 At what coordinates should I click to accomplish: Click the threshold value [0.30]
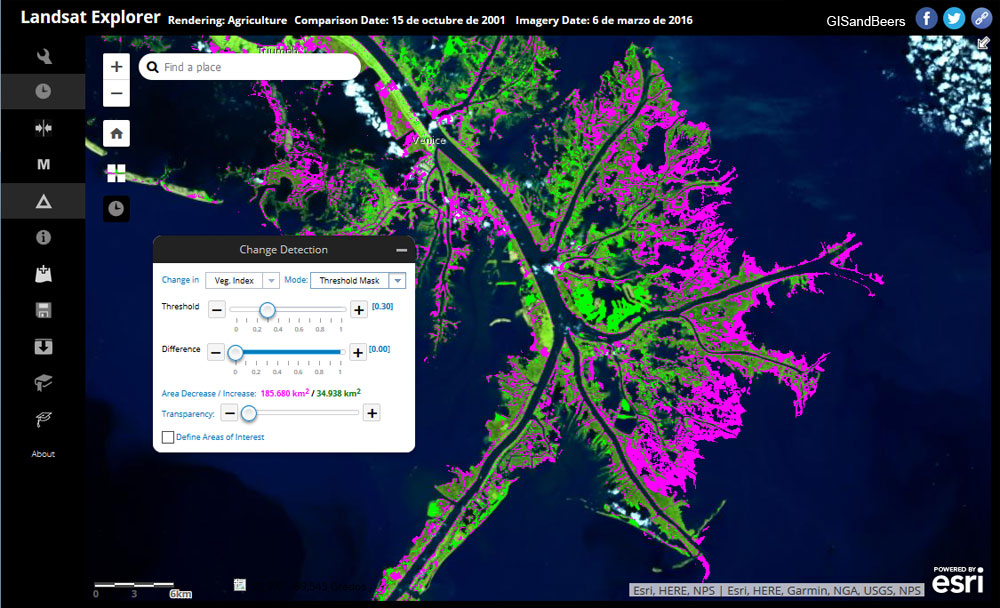tap(383, 306)
